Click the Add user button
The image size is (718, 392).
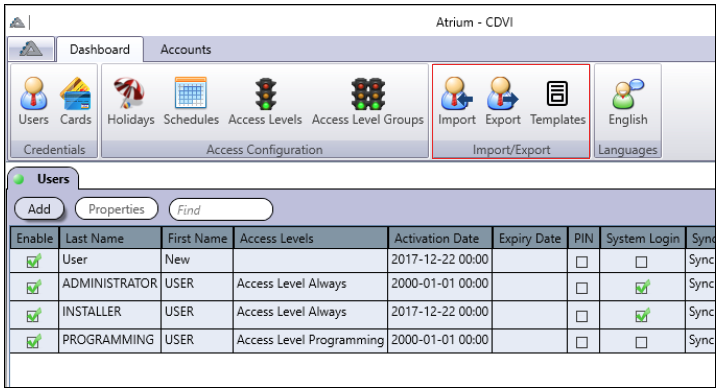39,209
